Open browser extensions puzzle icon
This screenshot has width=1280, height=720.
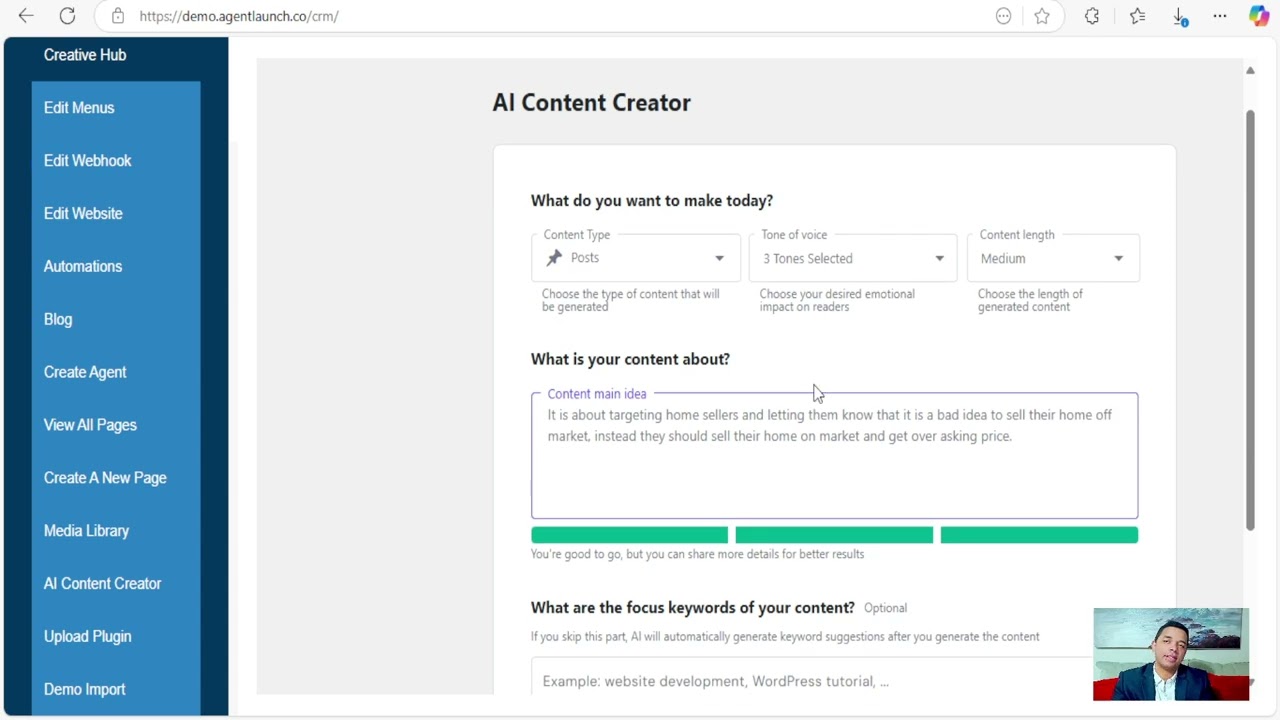[1092, 16]
